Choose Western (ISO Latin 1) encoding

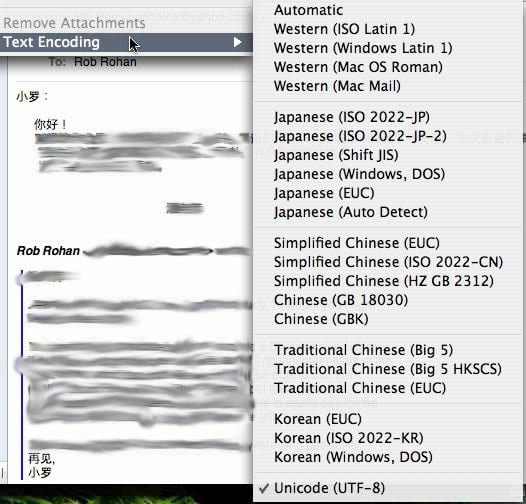click(x=389, y=29)
